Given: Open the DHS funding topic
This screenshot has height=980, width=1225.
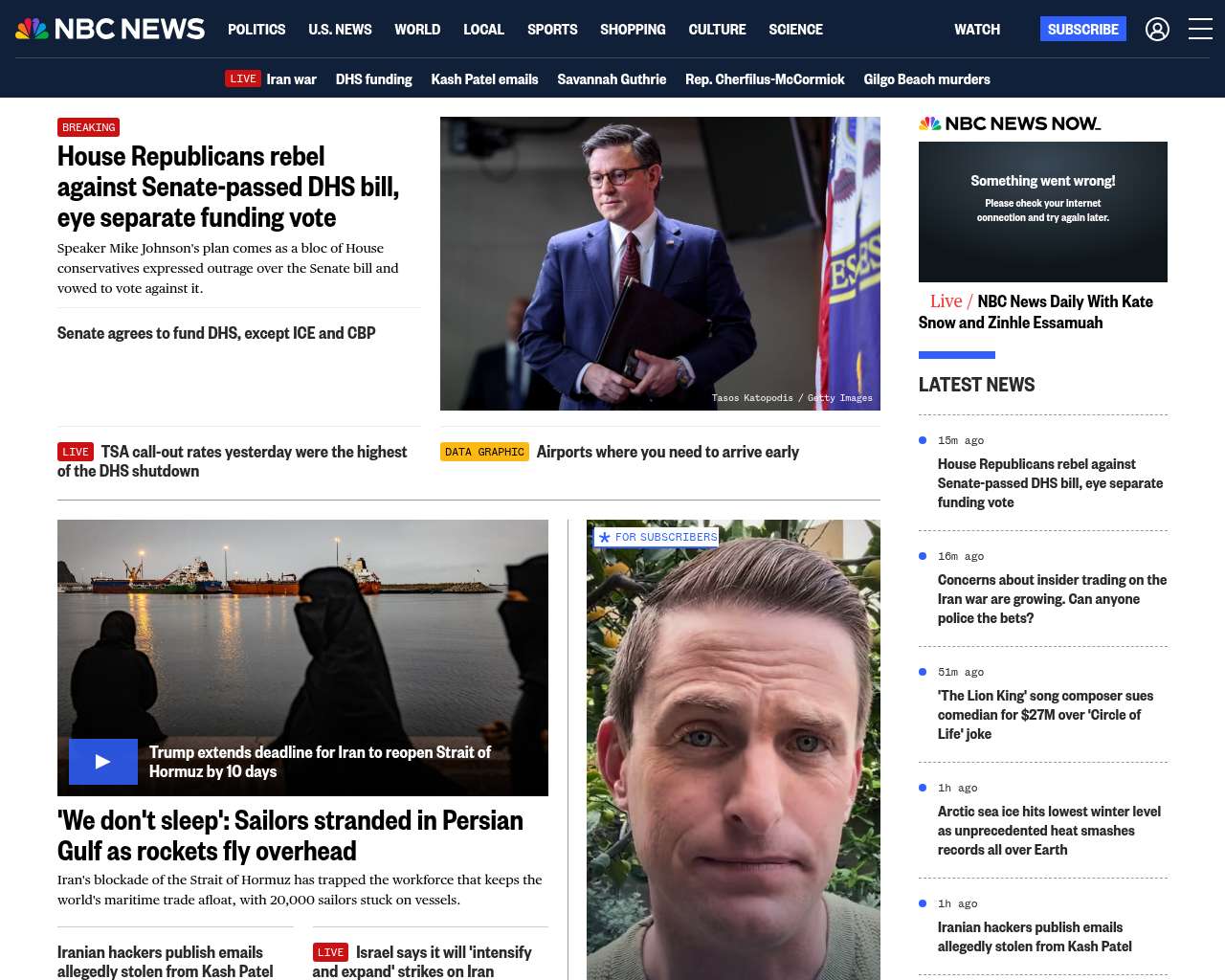Looking at the screenshot, I should pyautogui.click(x=373, y=79).
